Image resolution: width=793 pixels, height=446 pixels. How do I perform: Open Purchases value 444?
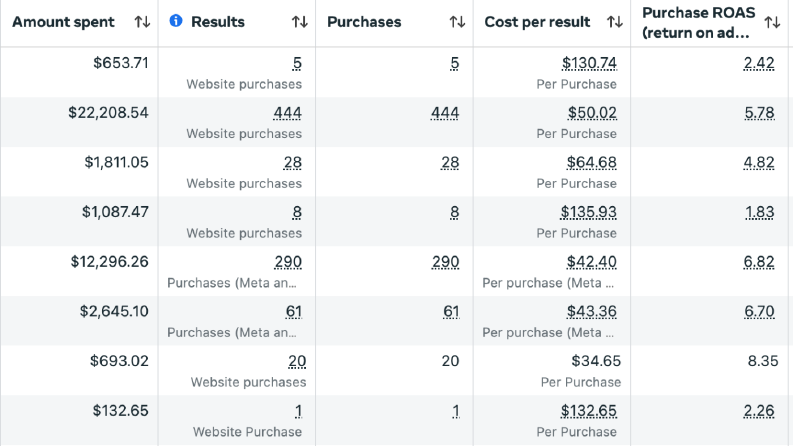tap(445, 112)
